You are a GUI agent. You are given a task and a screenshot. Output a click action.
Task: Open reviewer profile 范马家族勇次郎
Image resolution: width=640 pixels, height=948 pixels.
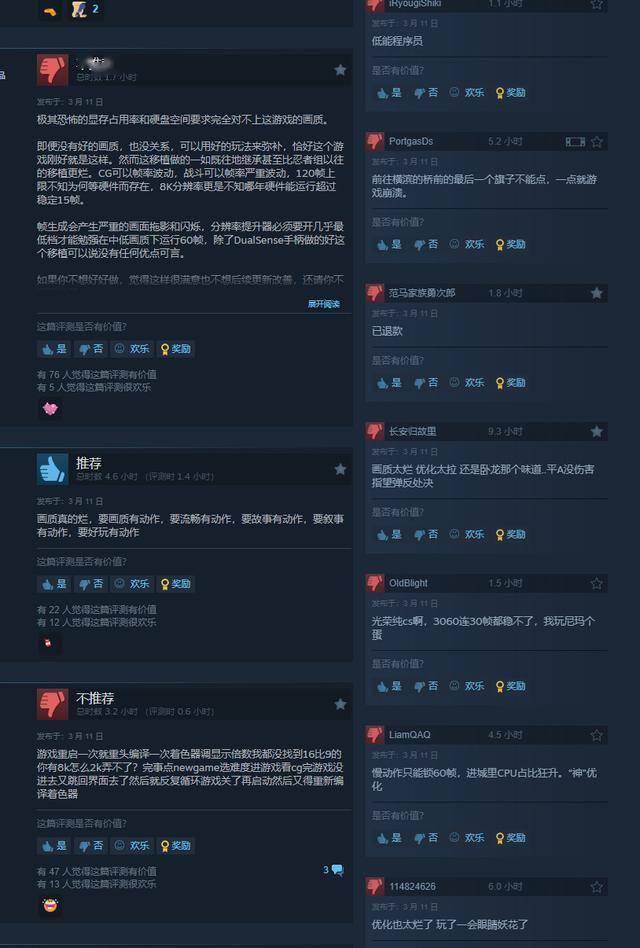point(422,293)
